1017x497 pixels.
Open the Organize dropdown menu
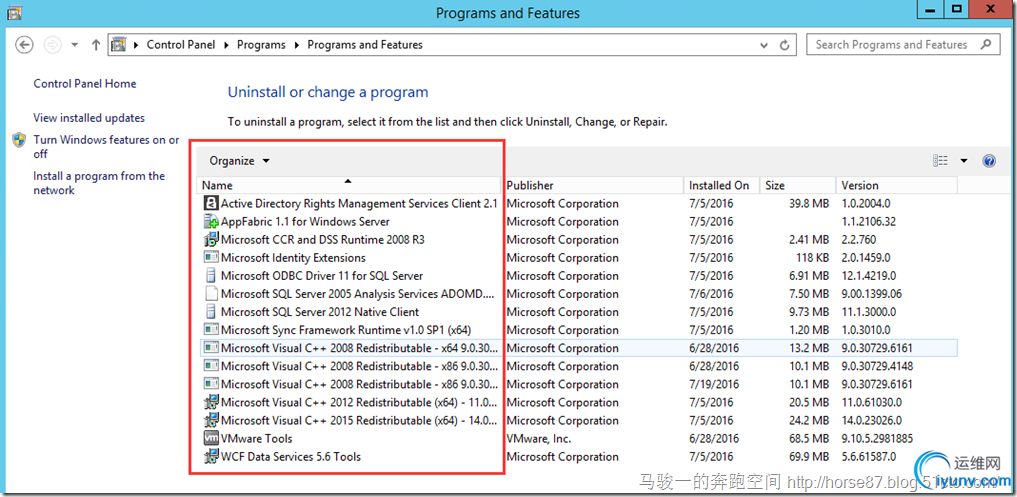[x=239, y=161]
